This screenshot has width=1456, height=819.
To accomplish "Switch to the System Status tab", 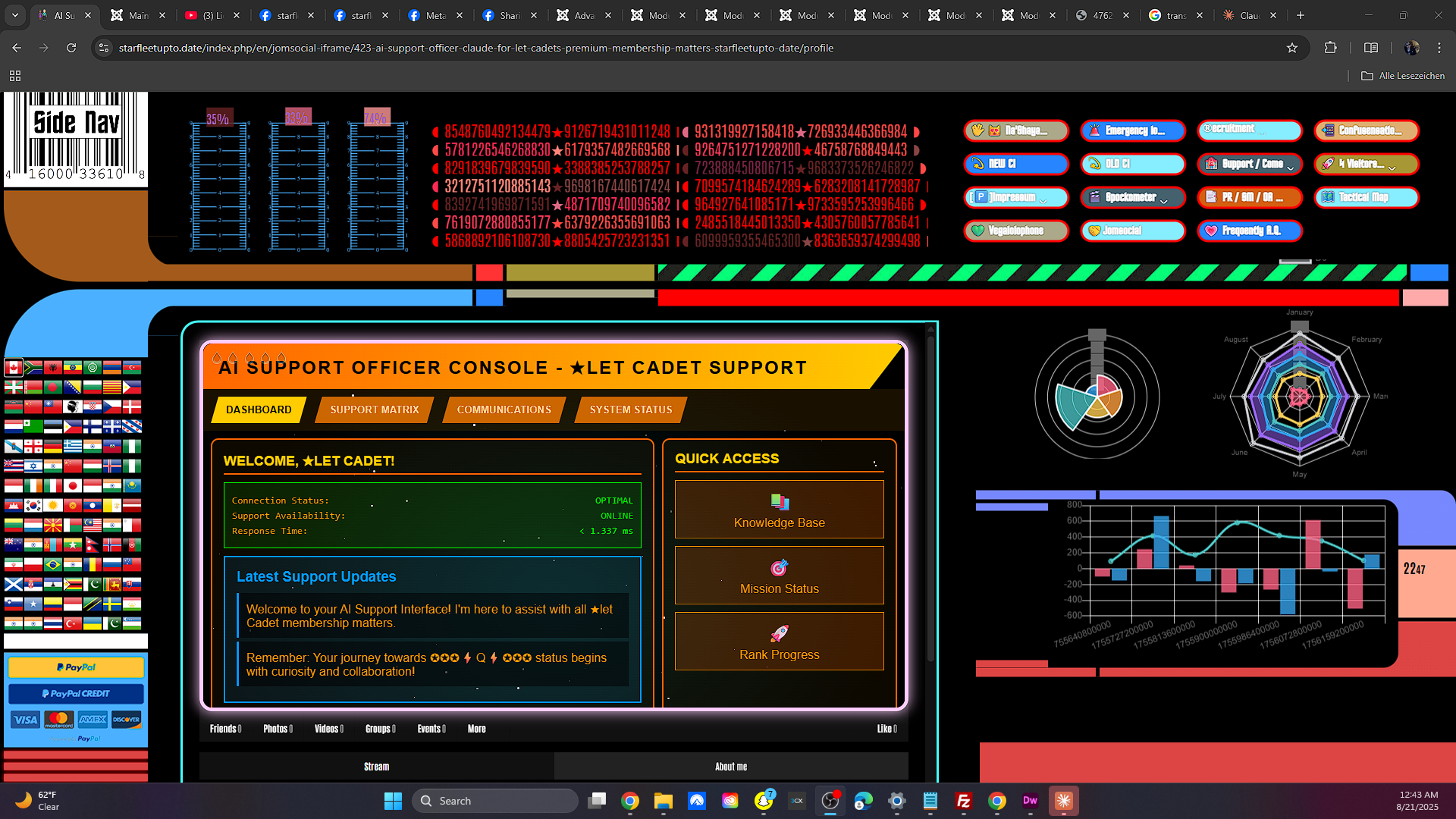I will 630,409.
